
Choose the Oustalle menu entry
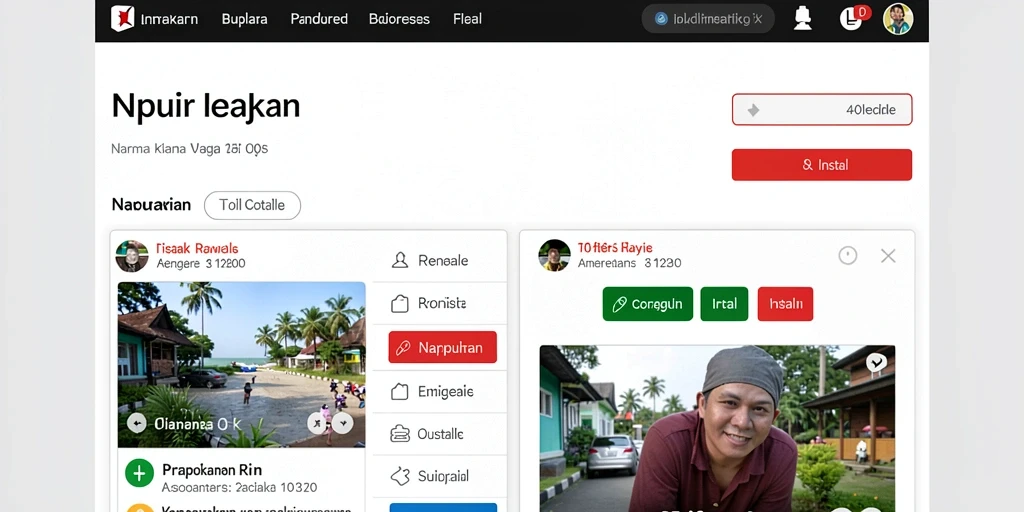click(440, 434)
